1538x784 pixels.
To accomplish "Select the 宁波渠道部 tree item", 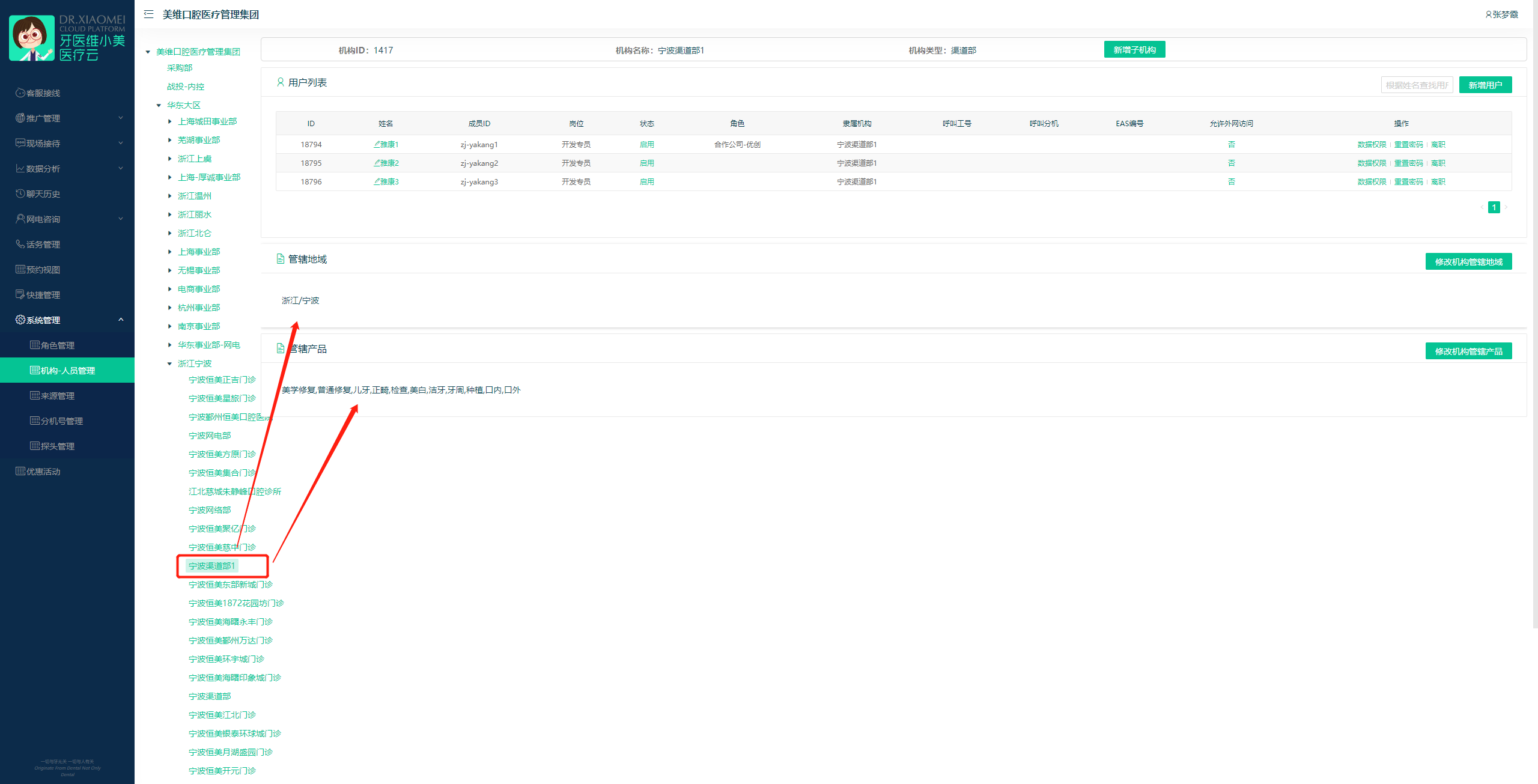I will (x=210, y=696).
